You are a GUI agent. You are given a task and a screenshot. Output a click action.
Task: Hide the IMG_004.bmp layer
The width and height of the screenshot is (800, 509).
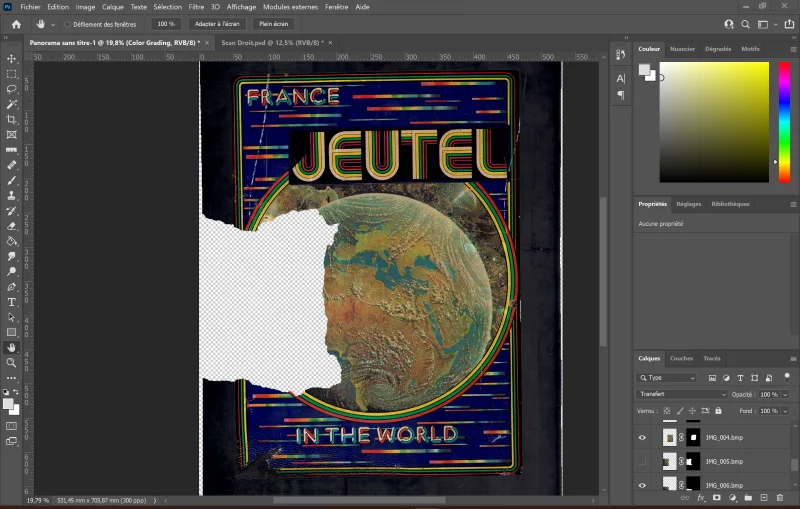click(643, 437)
